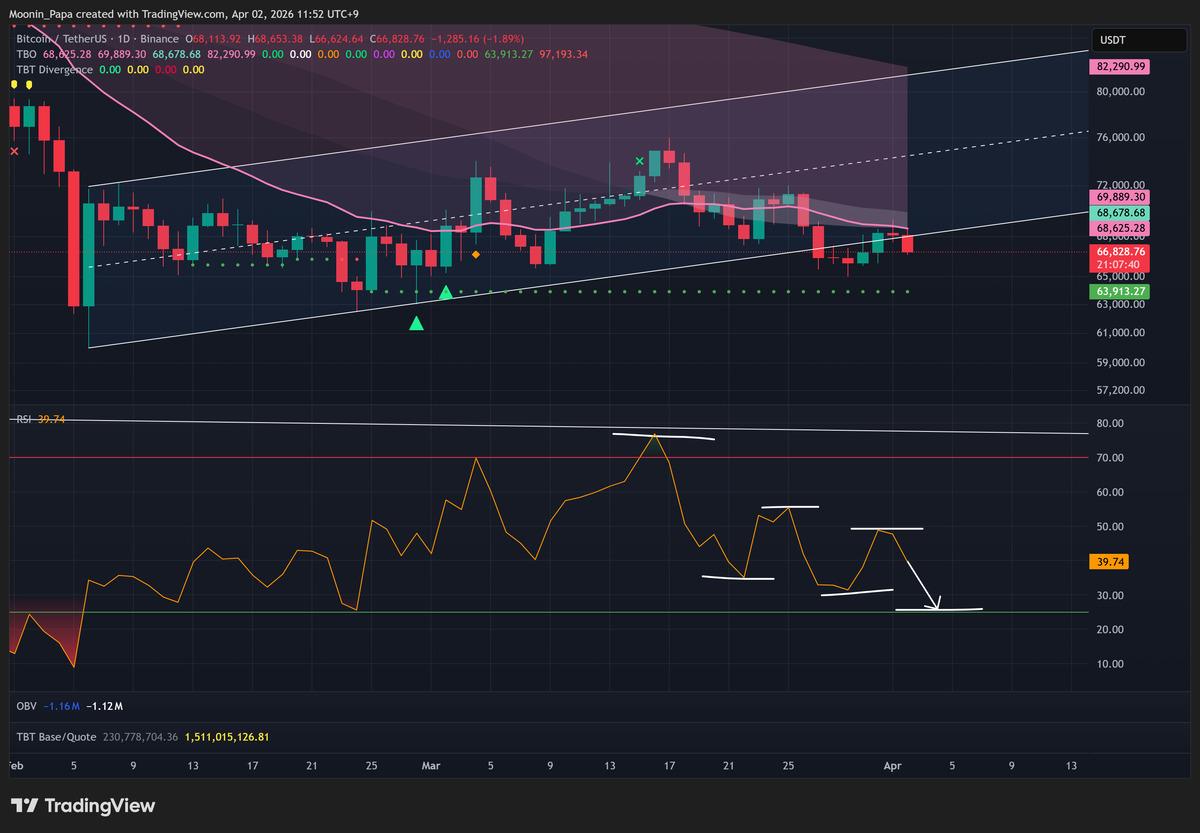Click the TradingView logo

[83, 806]
